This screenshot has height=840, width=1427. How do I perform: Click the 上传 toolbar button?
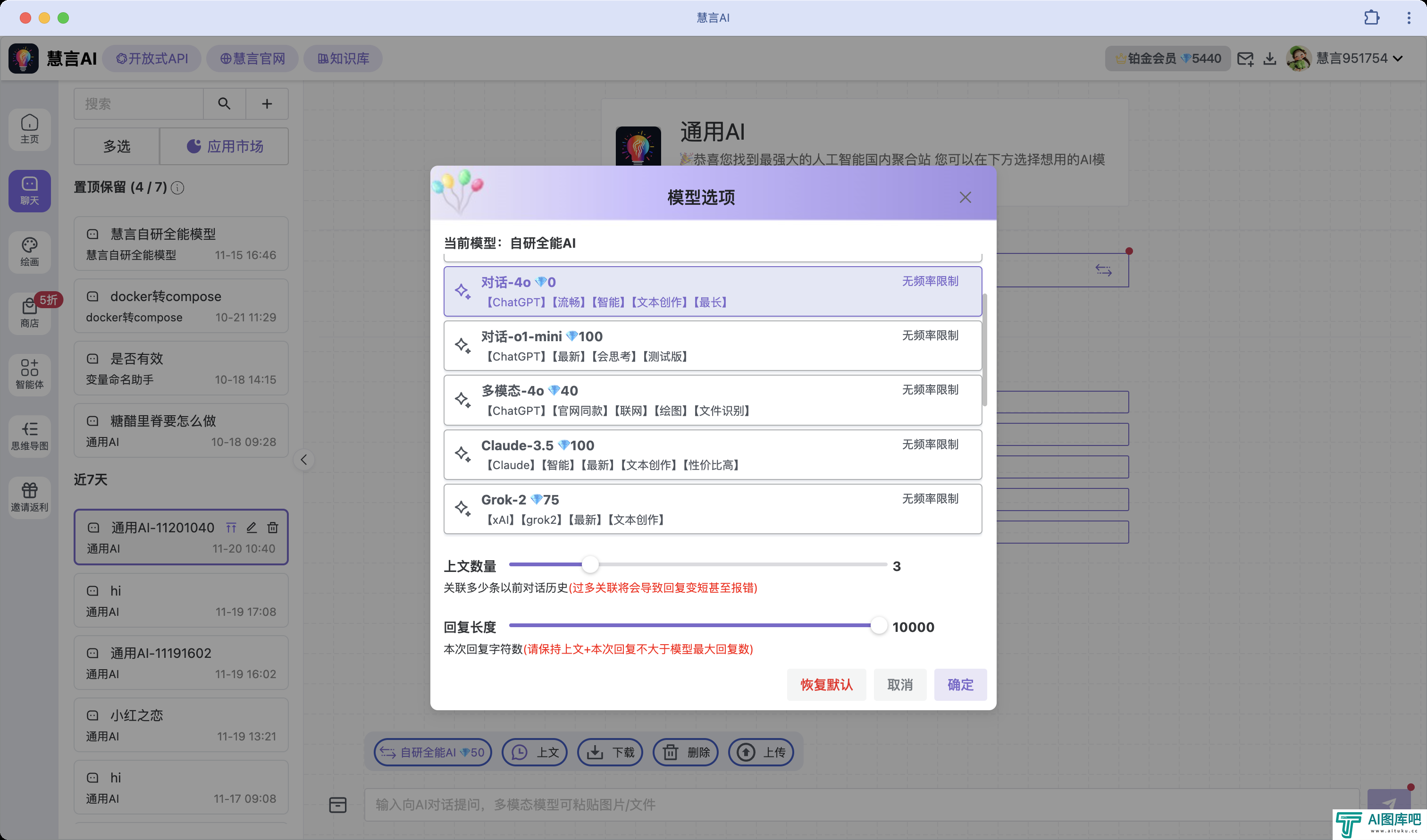coord(761,752)
